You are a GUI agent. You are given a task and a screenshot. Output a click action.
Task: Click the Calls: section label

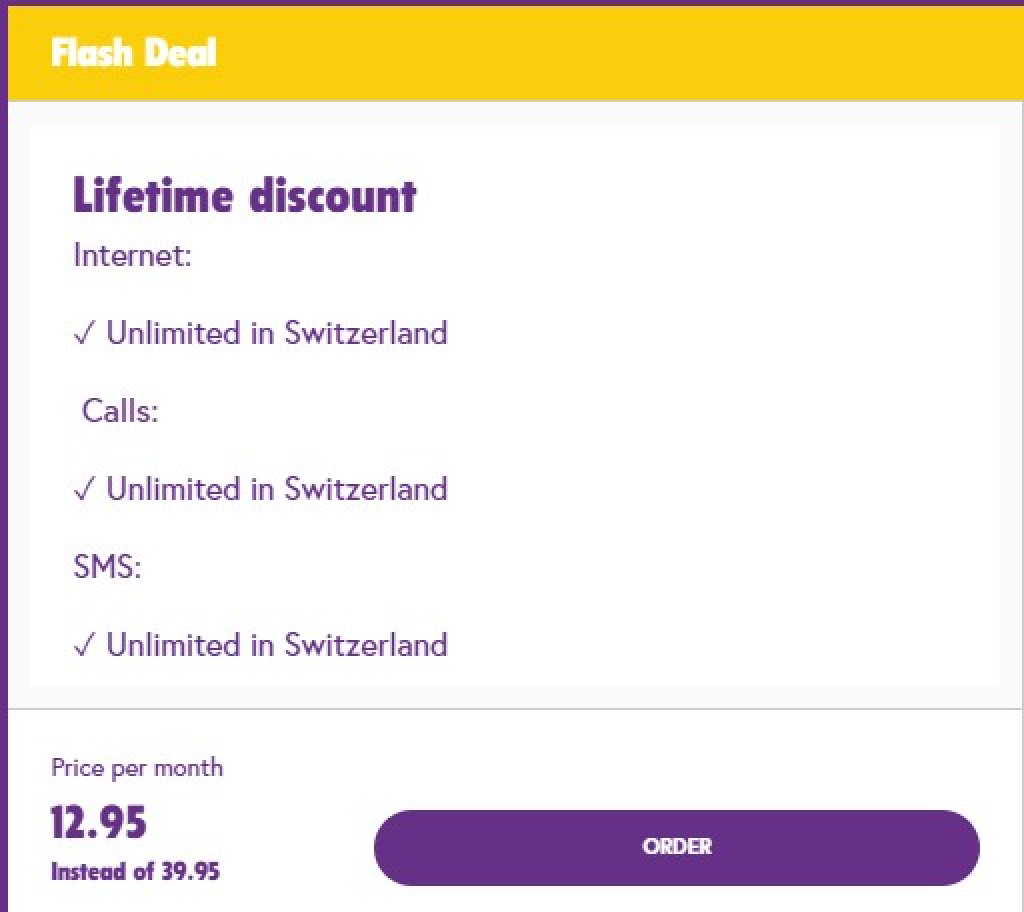click(x=120, y=411)
